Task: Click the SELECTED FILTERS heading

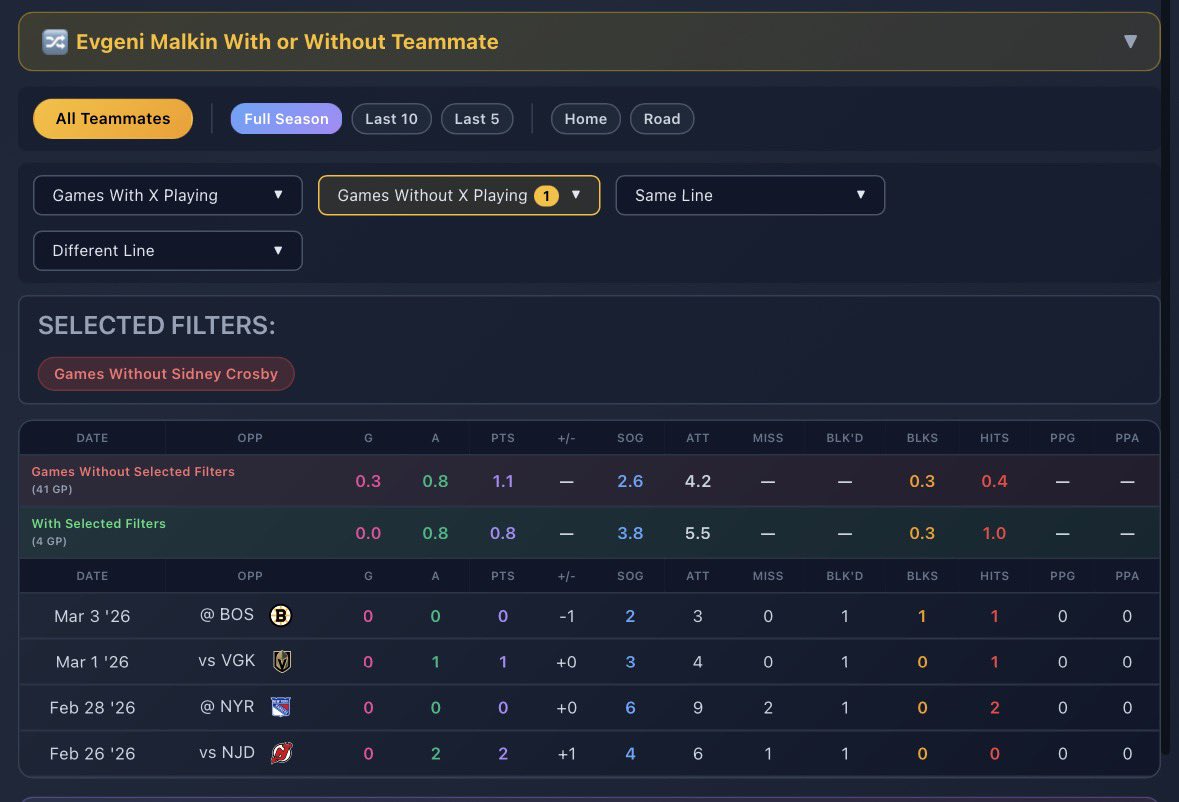Action: tap(156, 325)
